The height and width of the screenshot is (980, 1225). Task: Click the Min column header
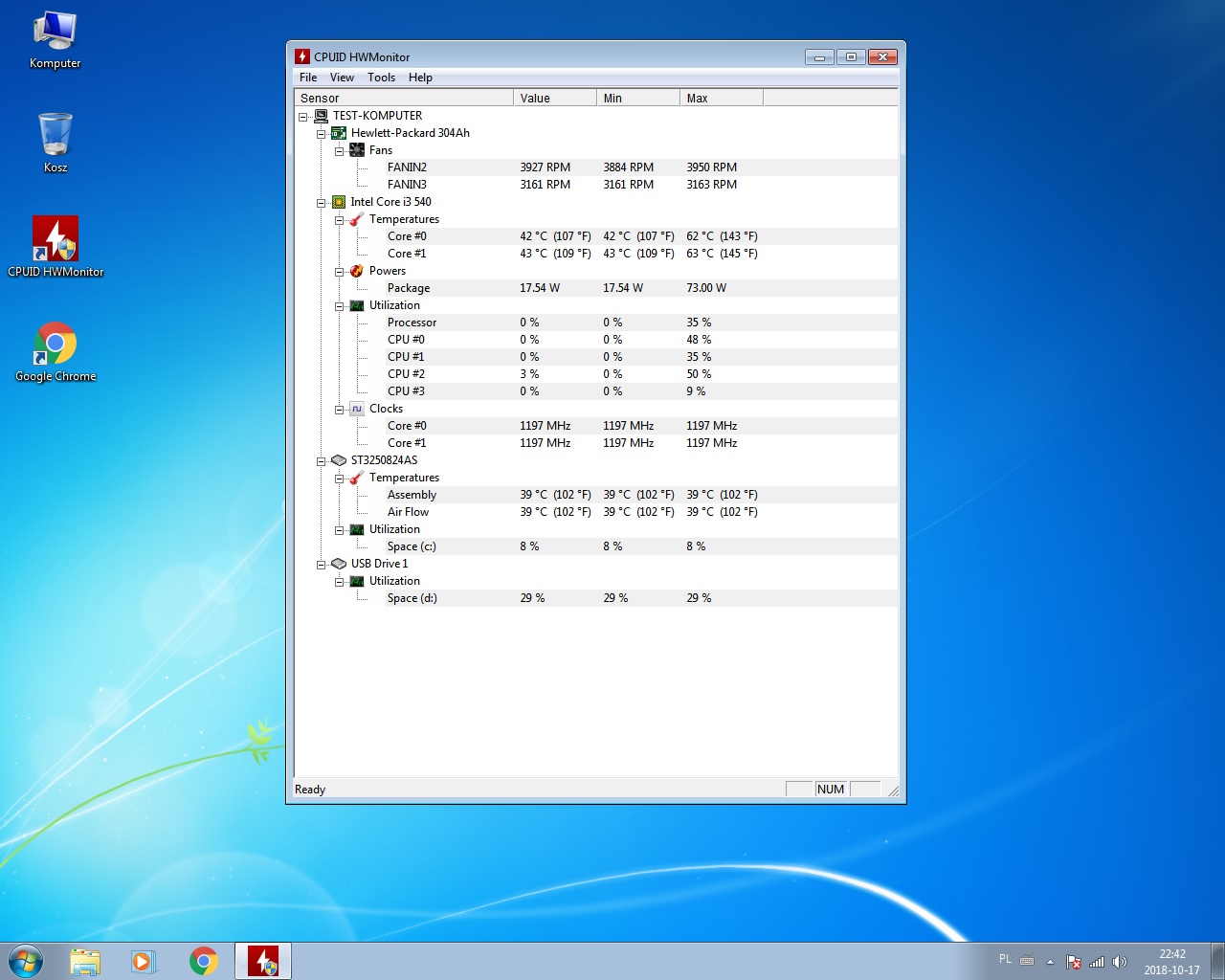tap(638, 98)
